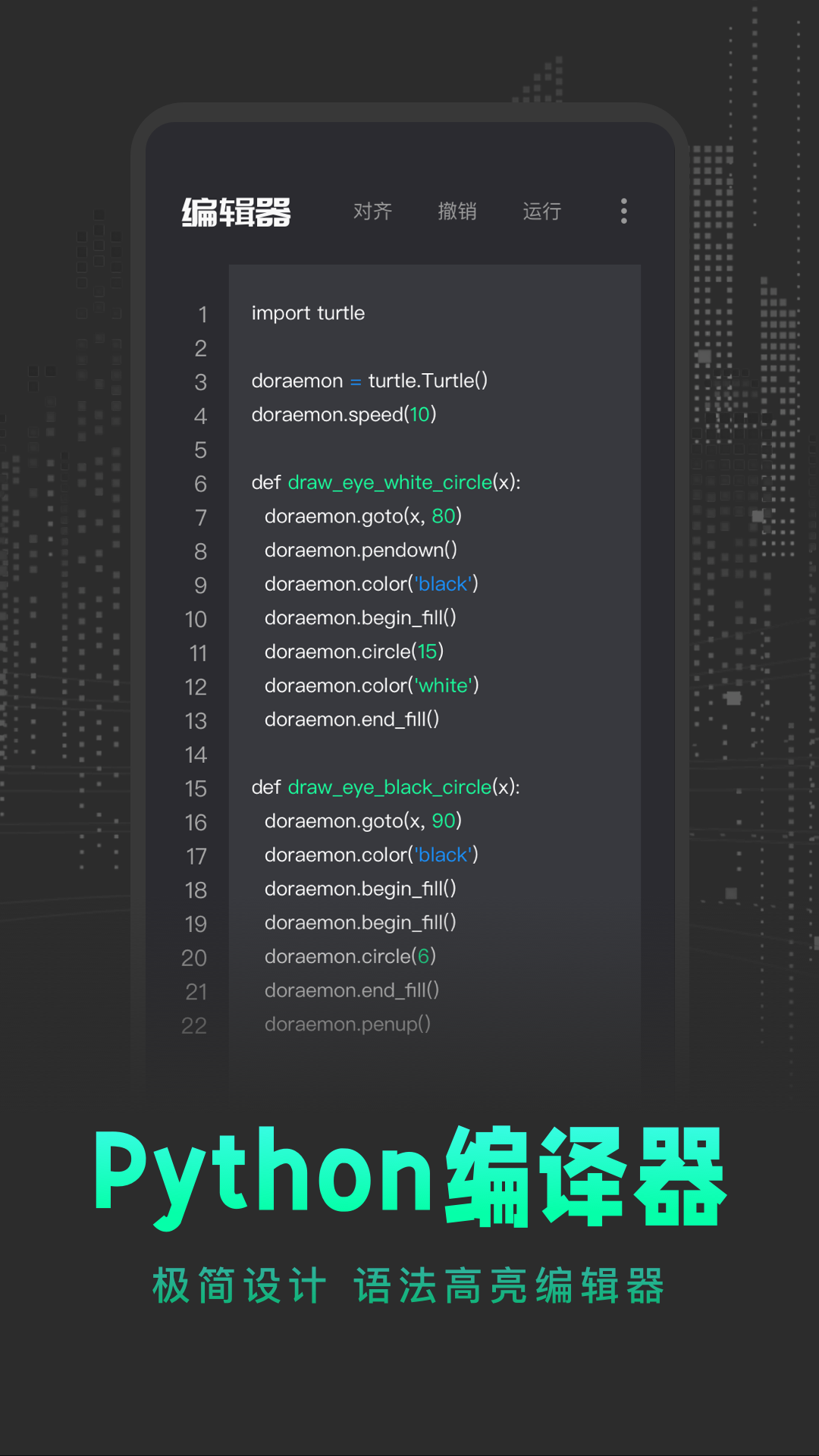Click the doraemon.circle(15) line

(x=353, y=651)
